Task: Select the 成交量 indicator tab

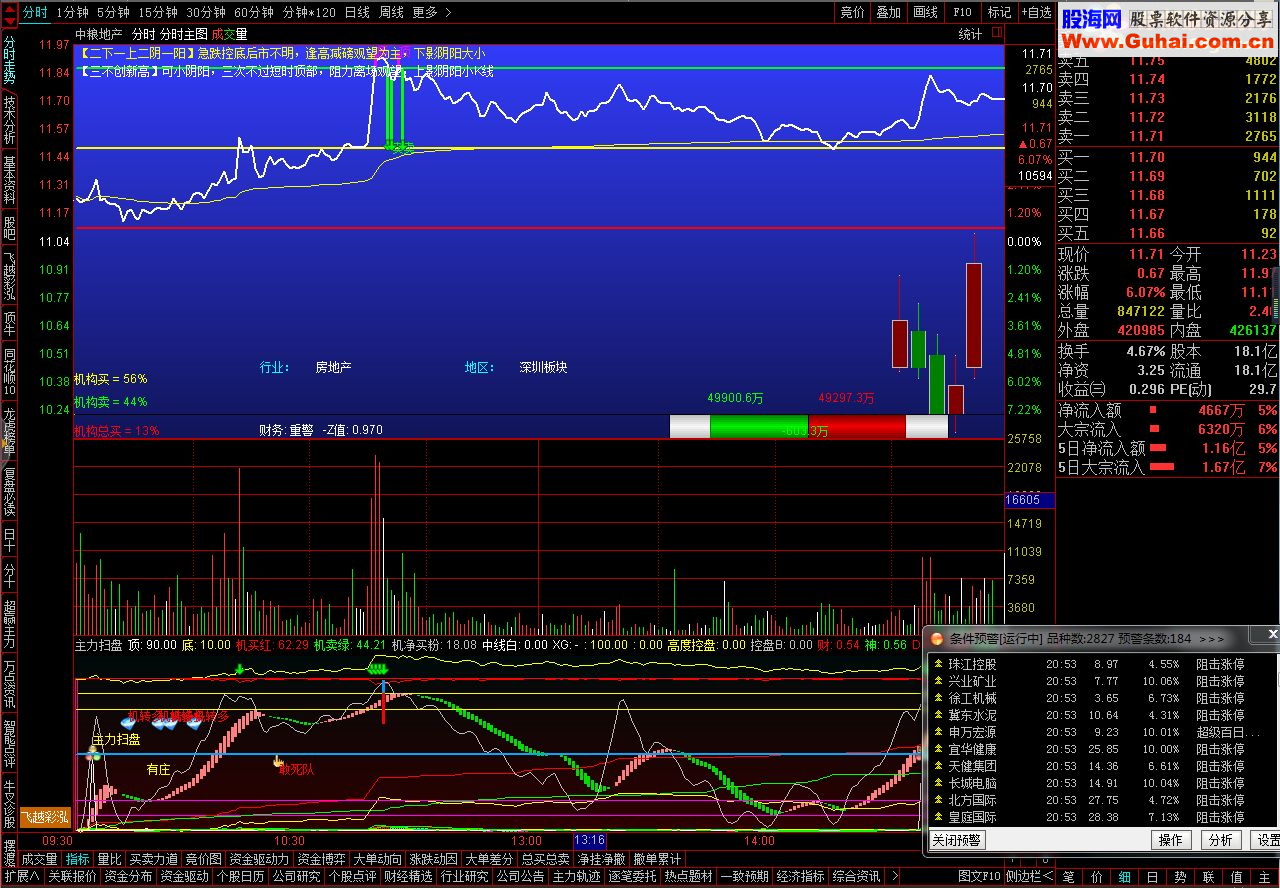Action: click(x=40, y=859)
